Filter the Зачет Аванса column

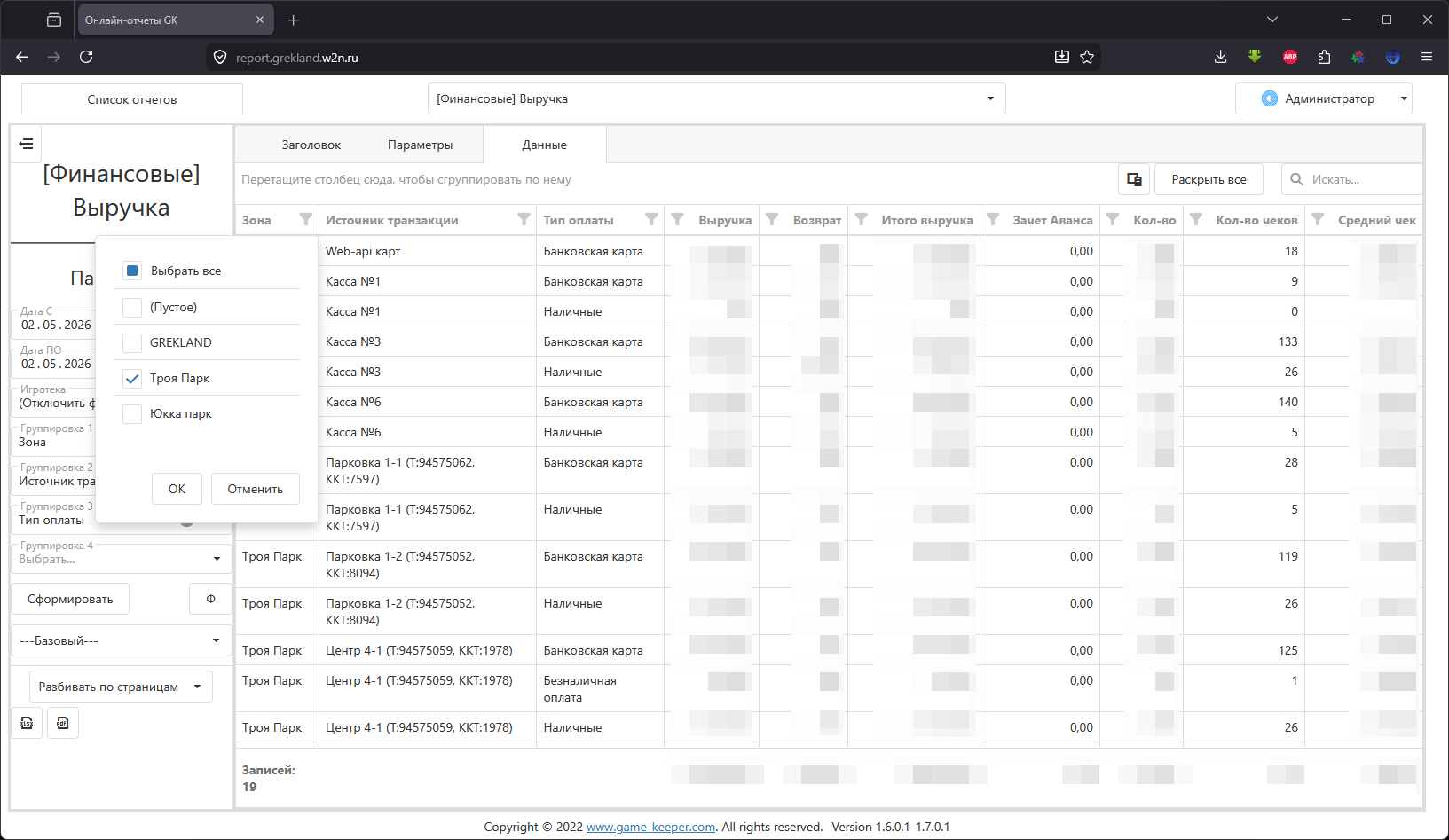click(993, 219)
